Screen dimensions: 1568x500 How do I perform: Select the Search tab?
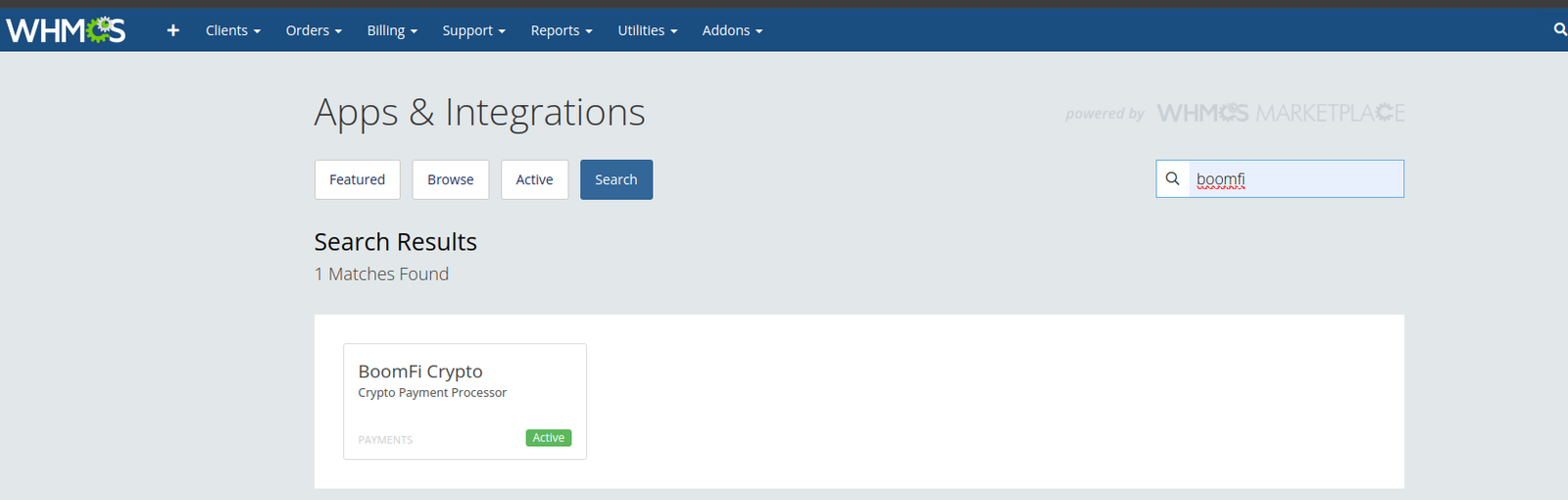point(616,179)
